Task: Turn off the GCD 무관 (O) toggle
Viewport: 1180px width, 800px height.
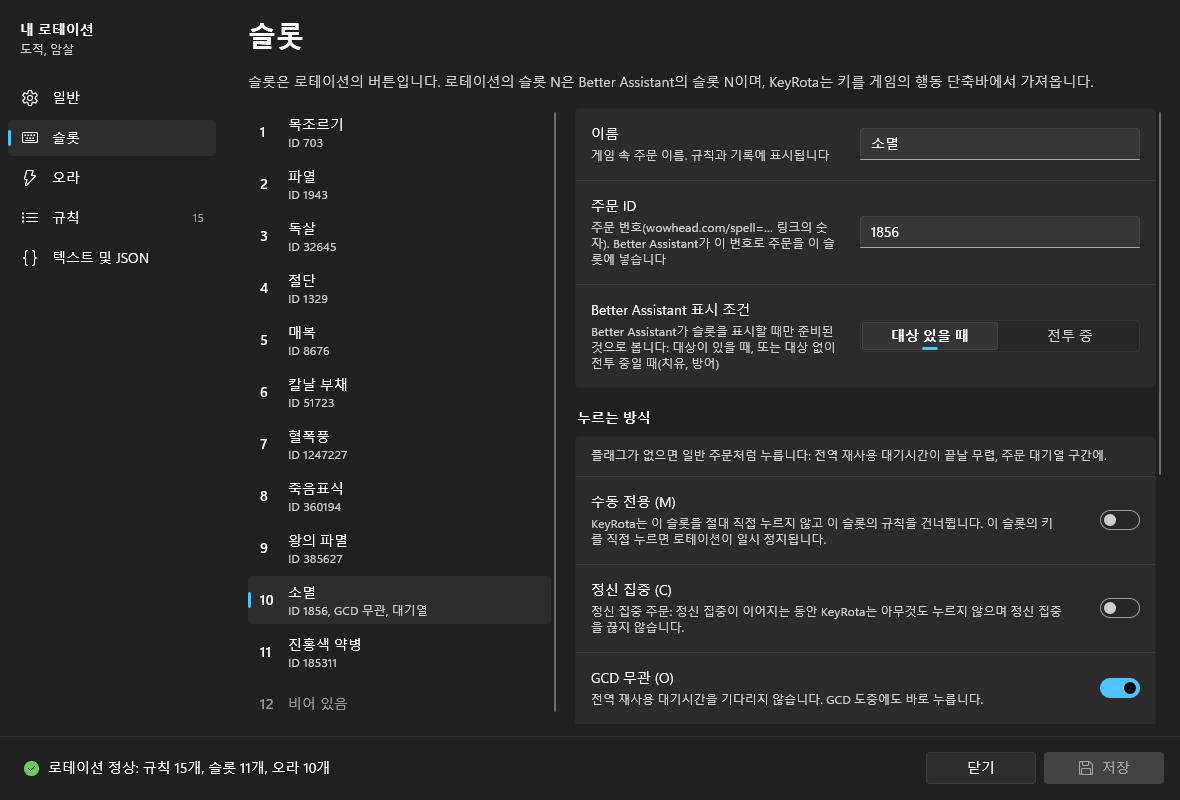Action: [1119, 688]
